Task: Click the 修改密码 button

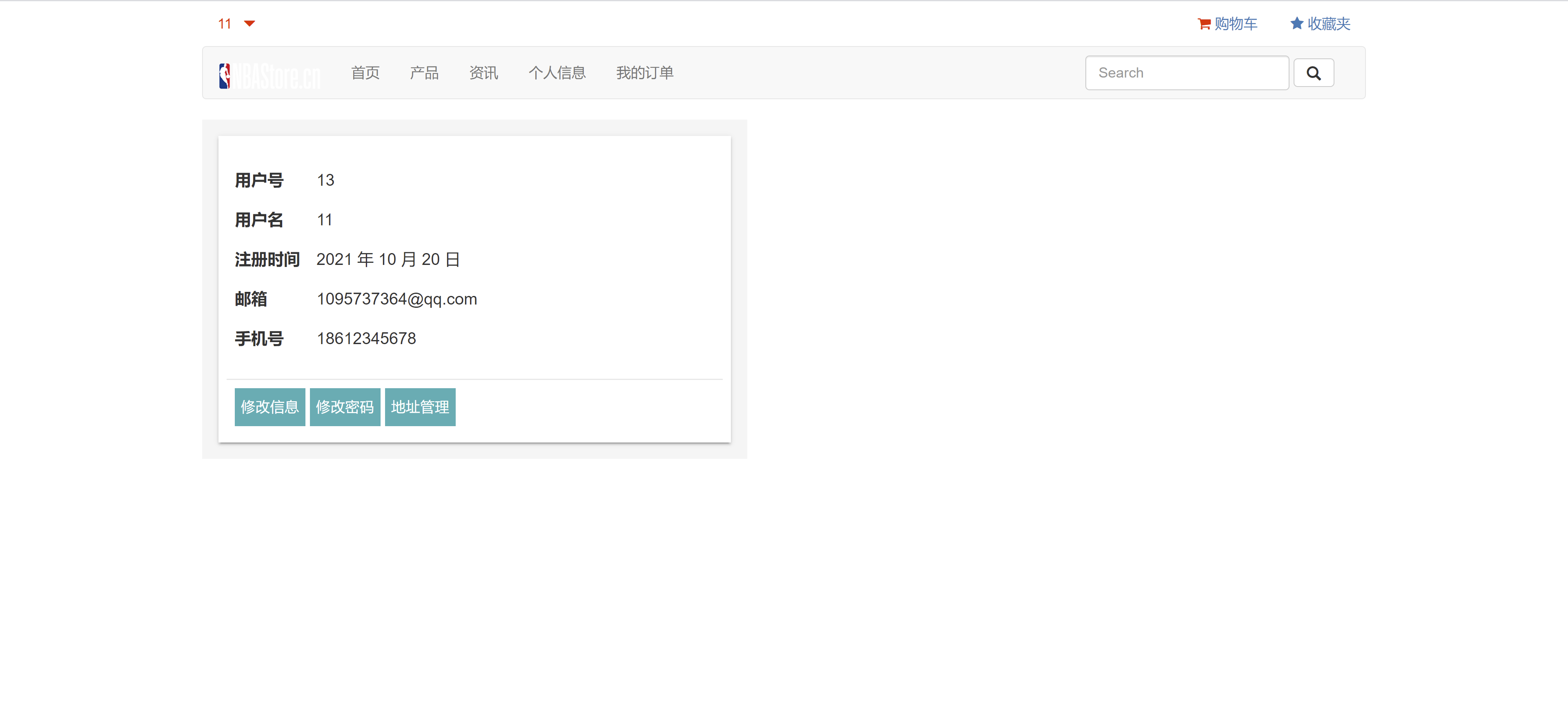Action: (x=345, y=407)
